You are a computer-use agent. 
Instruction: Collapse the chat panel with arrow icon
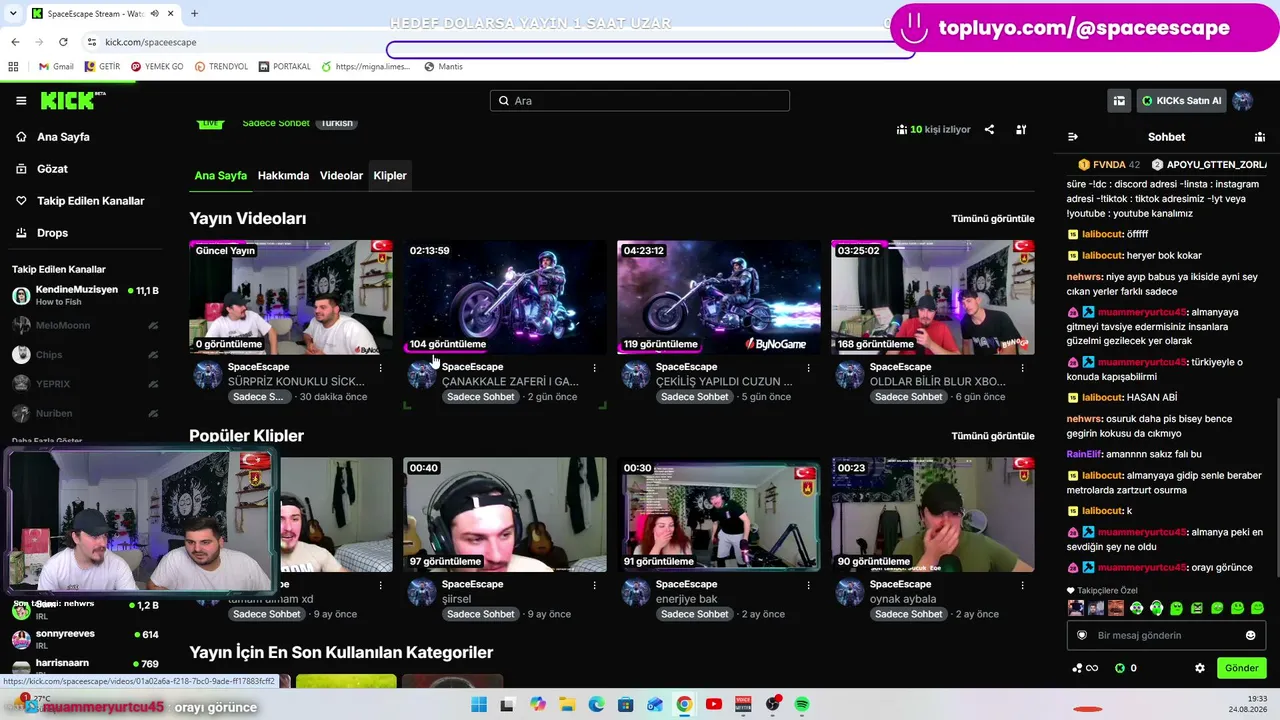point(1073,137)
